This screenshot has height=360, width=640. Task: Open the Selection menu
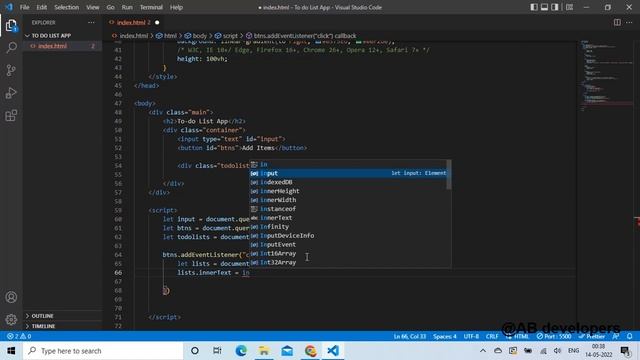[x=67, y=7]
